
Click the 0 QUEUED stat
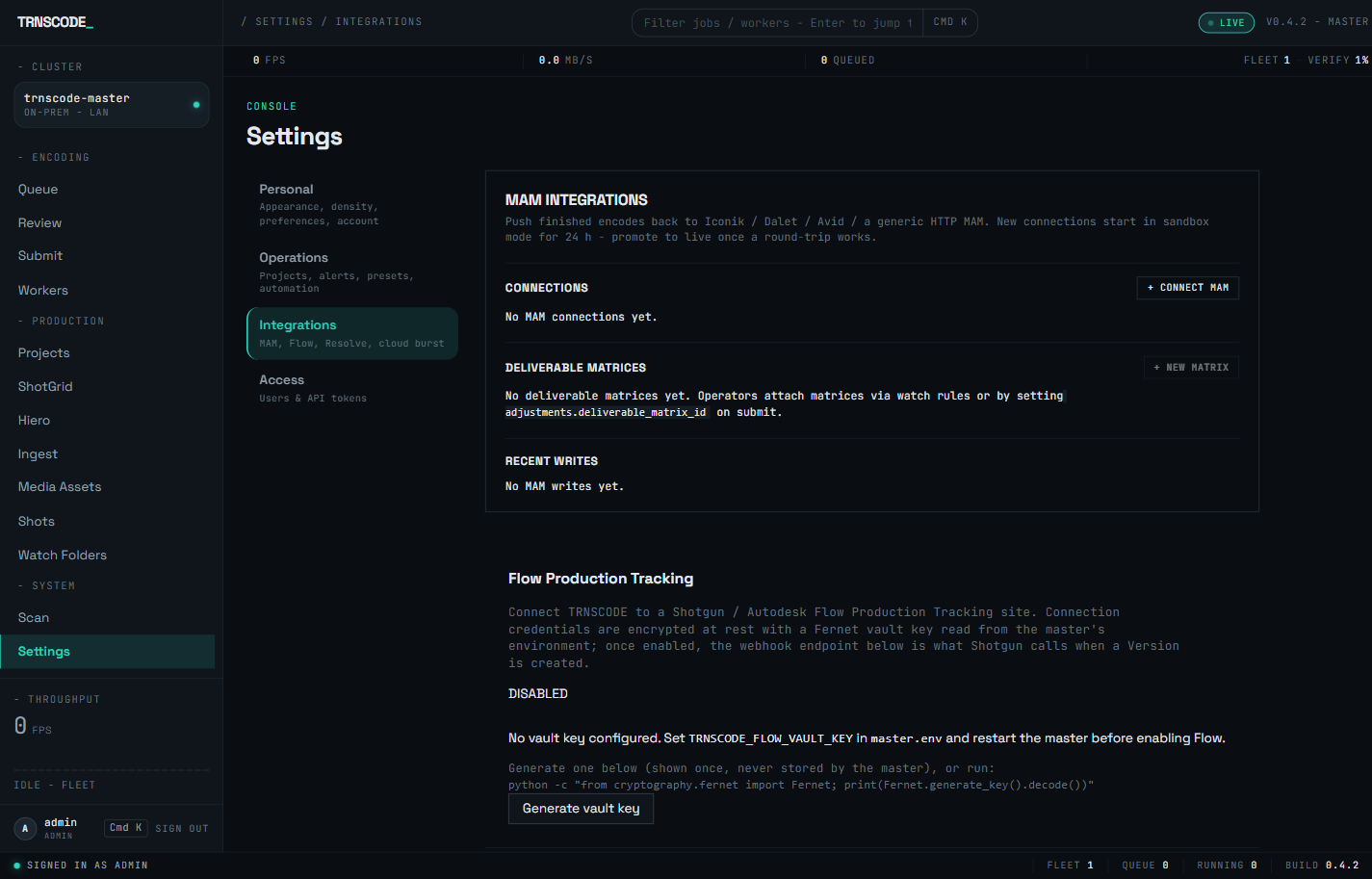[847, 61]
